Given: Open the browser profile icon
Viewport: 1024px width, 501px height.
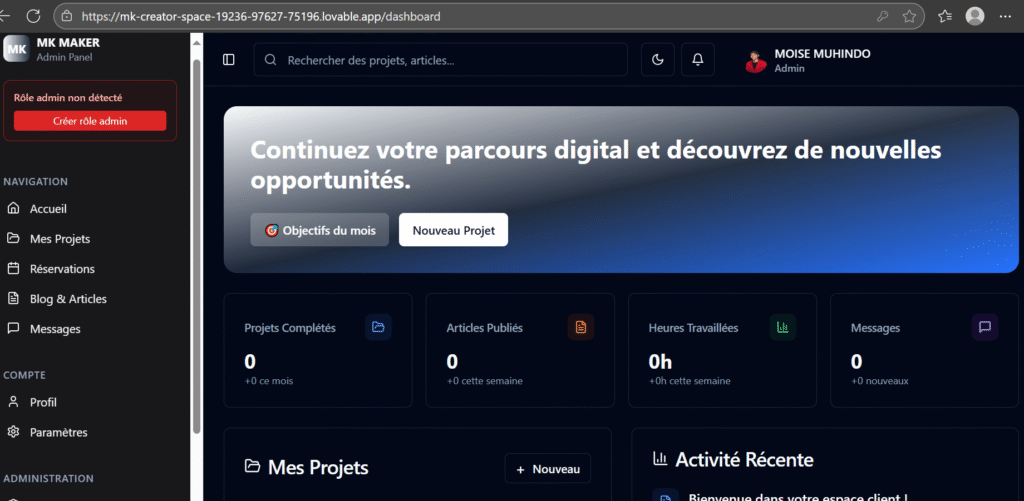Looking at the screenshot, I should click(975, 16).
